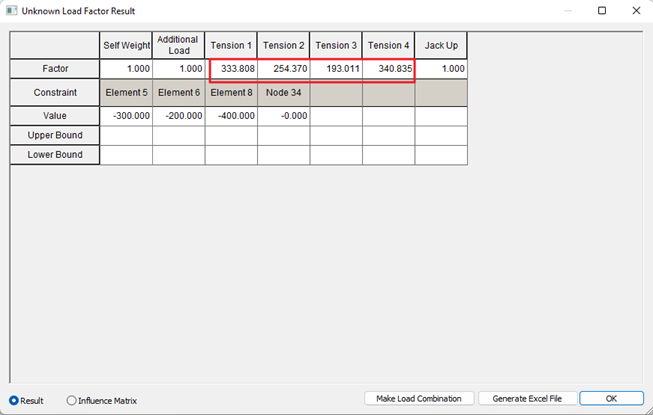Click the app icon in title bar

11,11
